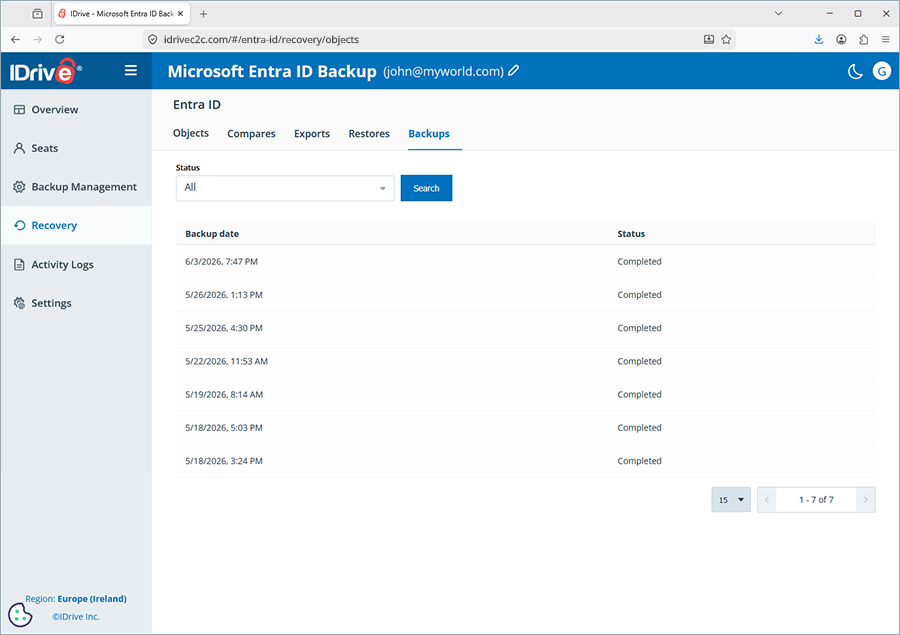Select backup dated 5/18/2026, 3:24 PM
Image resolution: width=900 pixels, height=635 pixels.
pos(526,461)
